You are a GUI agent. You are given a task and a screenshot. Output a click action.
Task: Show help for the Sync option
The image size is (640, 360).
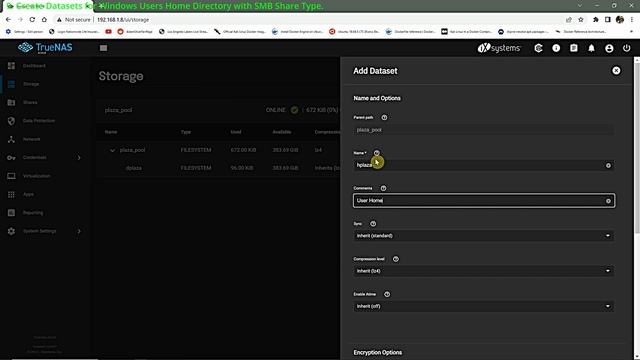[x=373, y=224]
